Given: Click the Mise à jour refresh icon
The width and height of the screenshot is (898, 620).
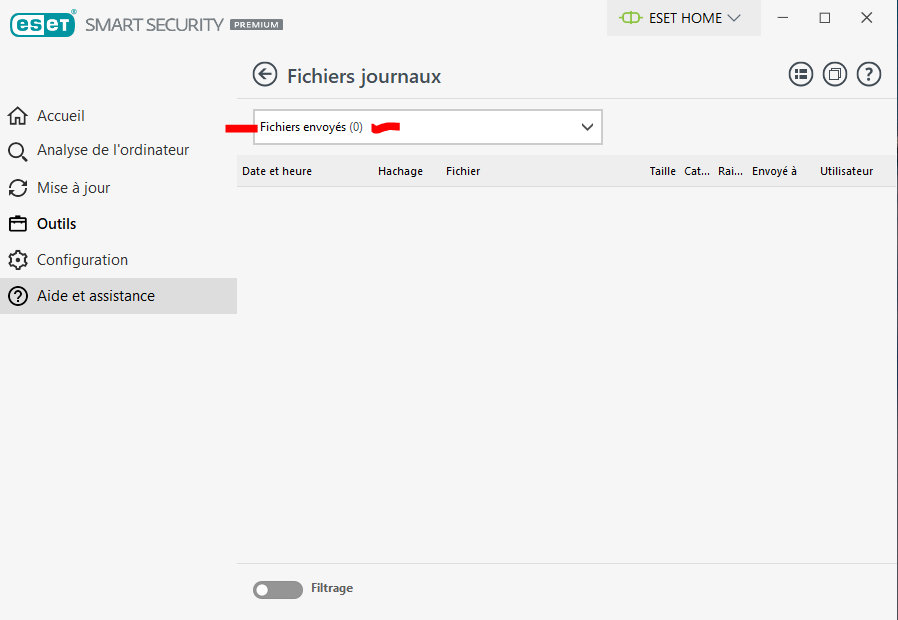Looking at the screenshot, I should tap(17, 188).
